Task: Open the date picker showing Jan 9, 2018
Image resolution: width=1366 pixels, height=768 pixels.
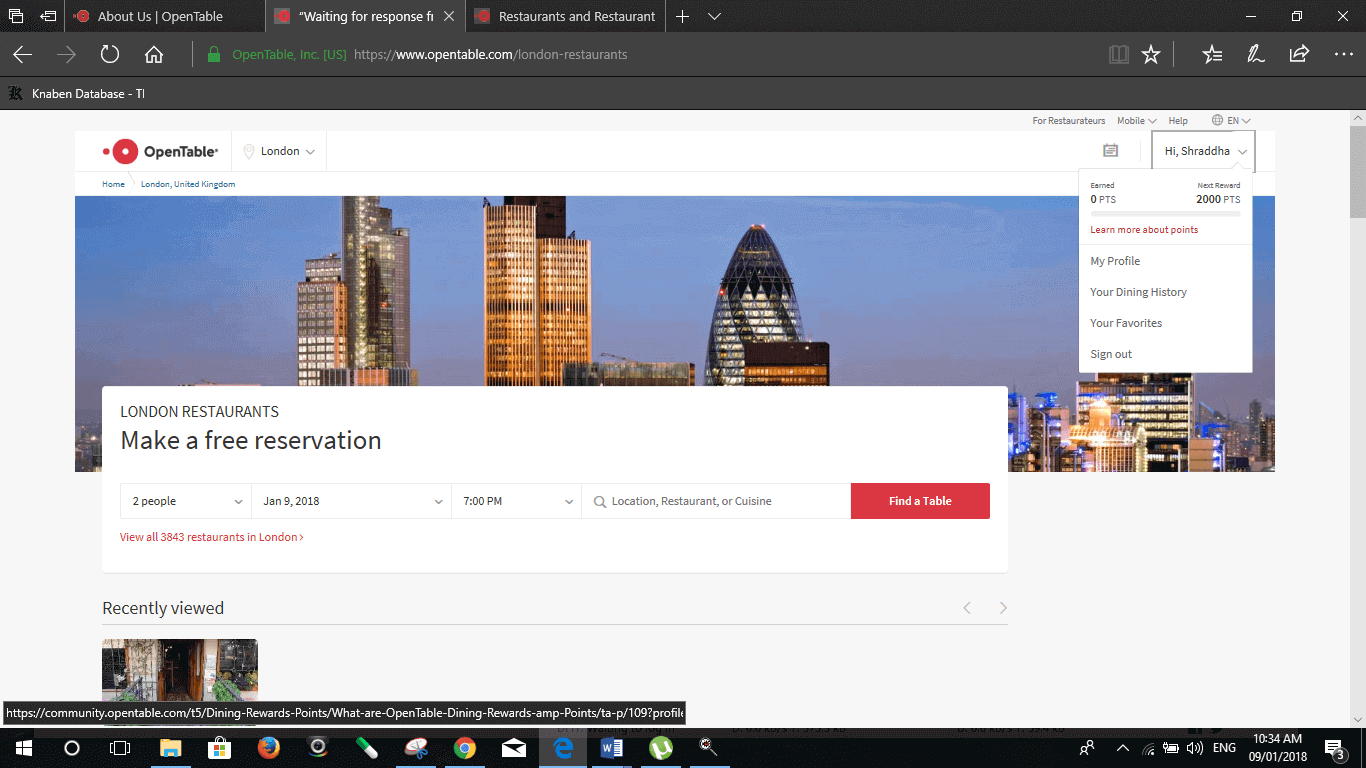Action: (x=351, y=501)
